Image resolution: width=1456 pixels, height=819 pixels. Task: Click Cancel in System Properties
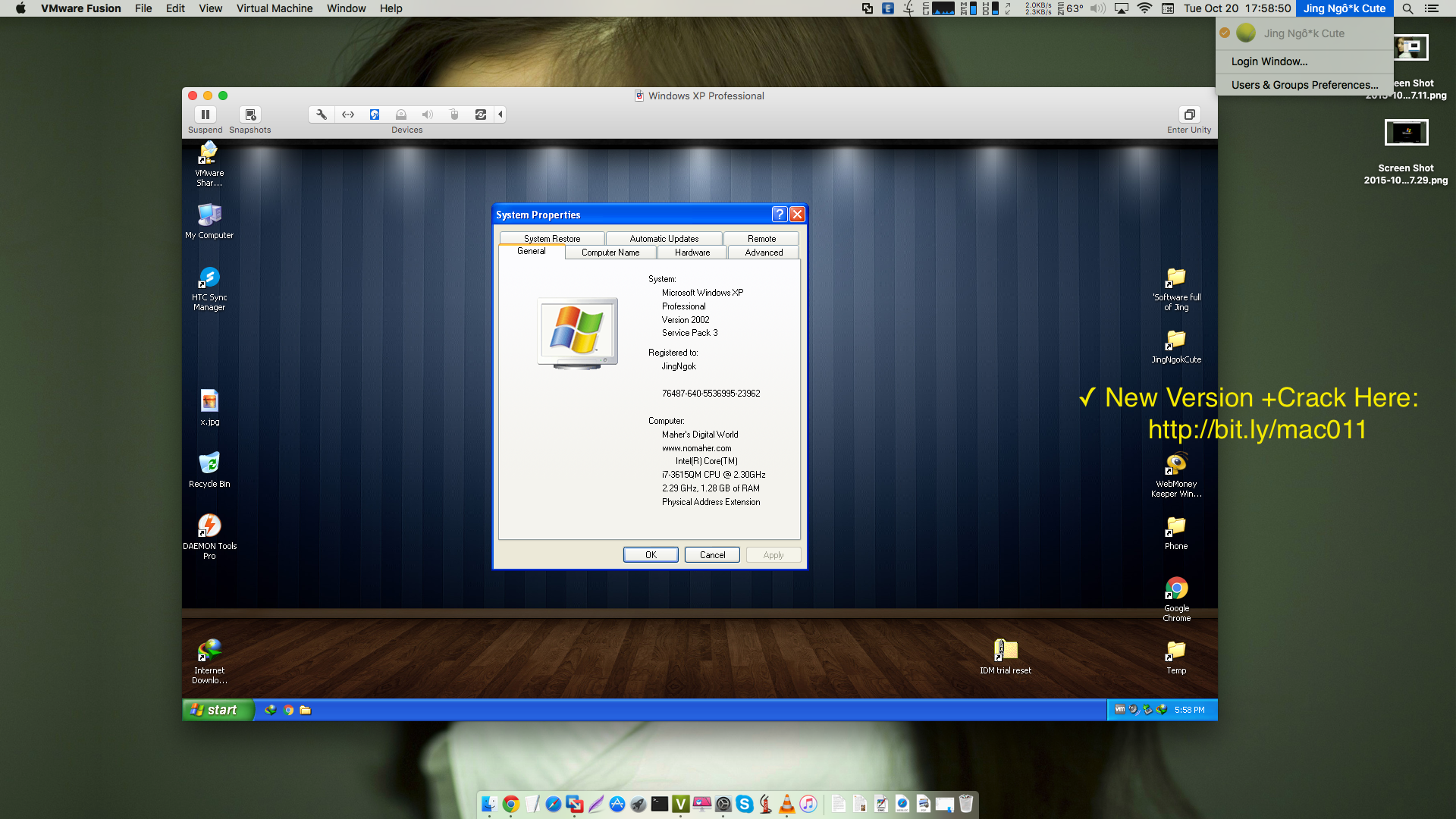pyautogui.click(x=712, y=555)
